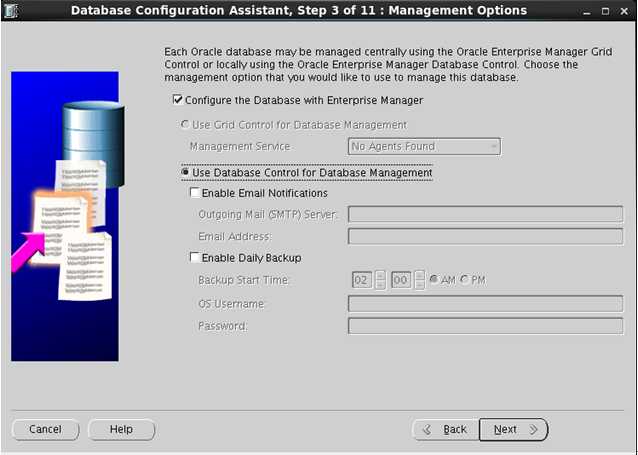Toggle Configure the Database with Enterprise Manager checkbox

(178, 100)
